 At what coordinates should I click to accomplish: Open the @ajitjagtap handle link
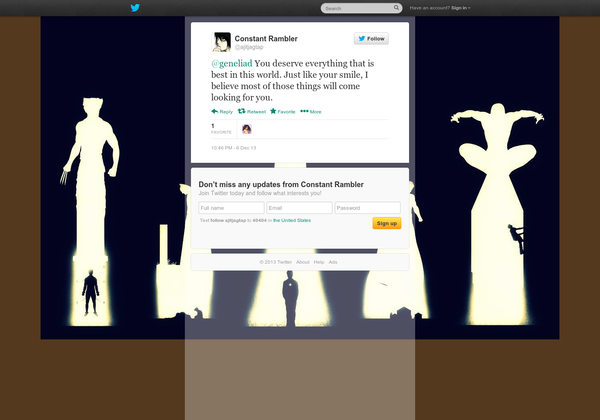coord(249,47)
